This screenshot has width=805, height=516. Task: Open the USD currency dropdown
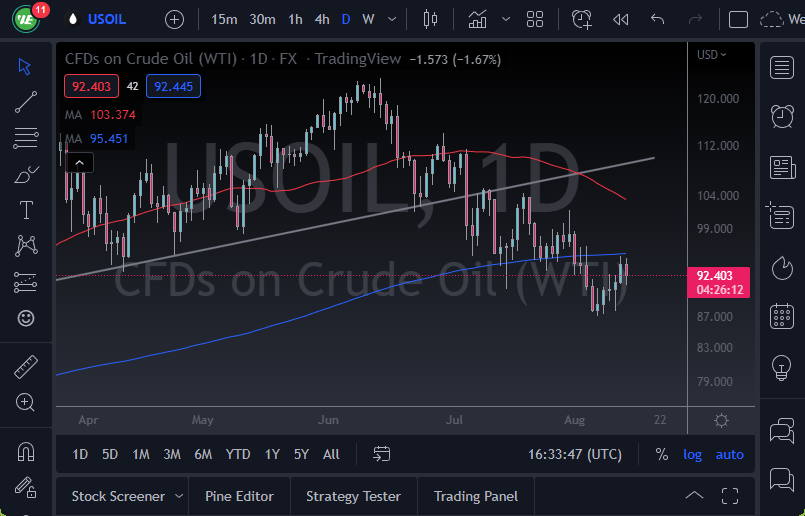[711, 54]
